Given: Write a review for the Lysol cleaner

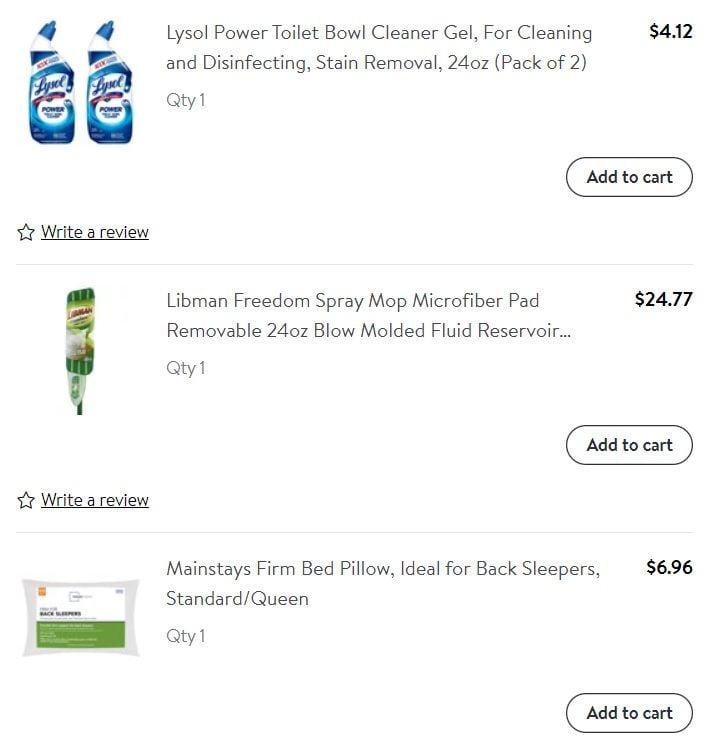Looking at the screenshot, I should (95, 232).
